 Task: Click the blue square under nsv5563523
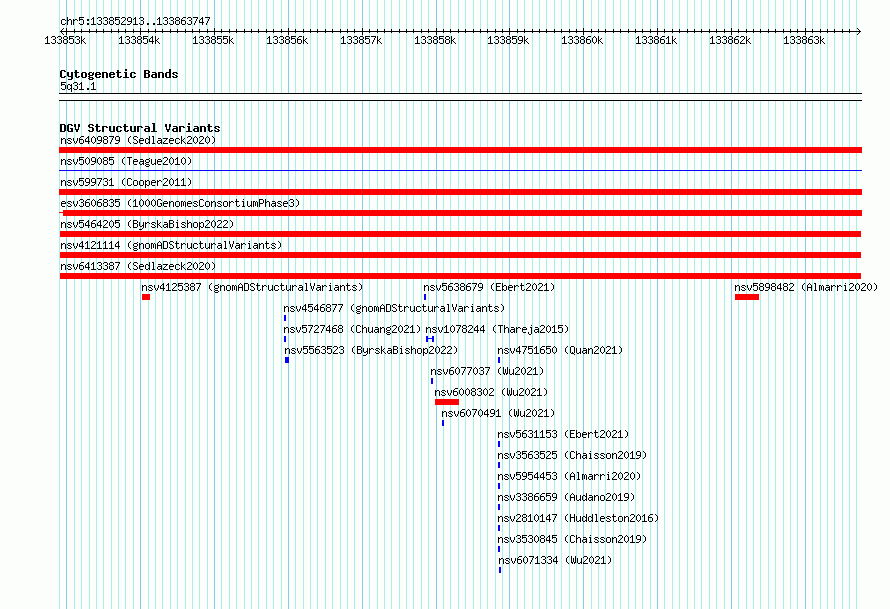tap(287, 360)
